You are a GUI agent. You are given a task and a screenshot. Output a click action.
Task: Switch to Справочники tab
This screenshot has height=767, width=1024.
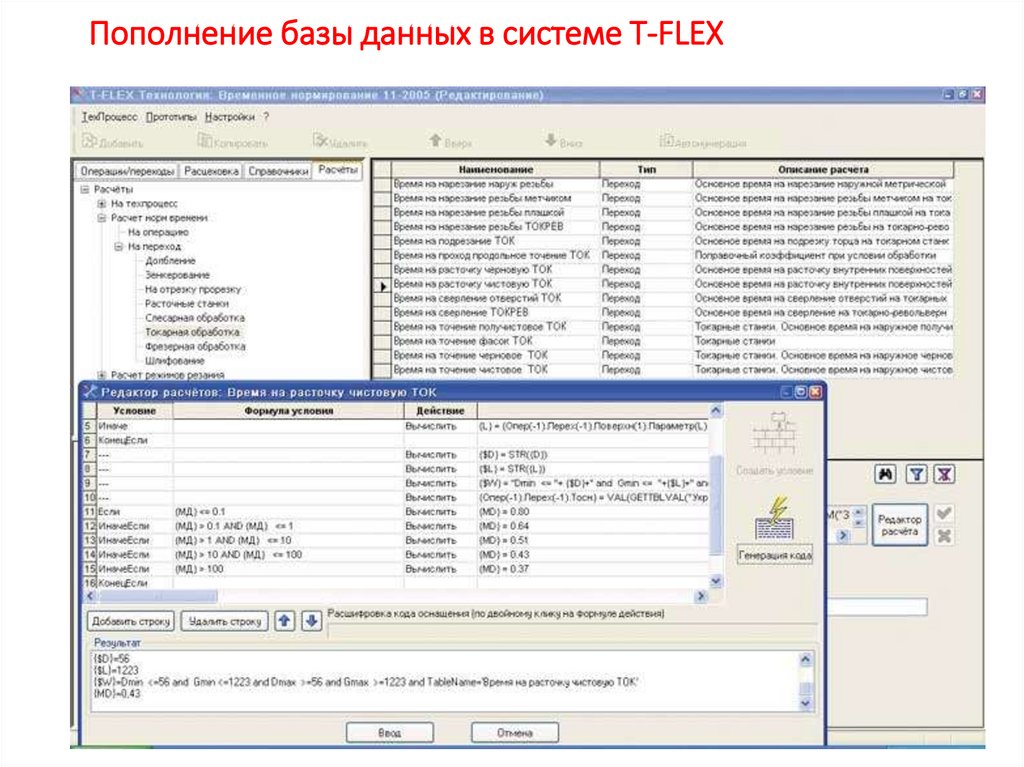pyautogui.click(x=278, y=171)
